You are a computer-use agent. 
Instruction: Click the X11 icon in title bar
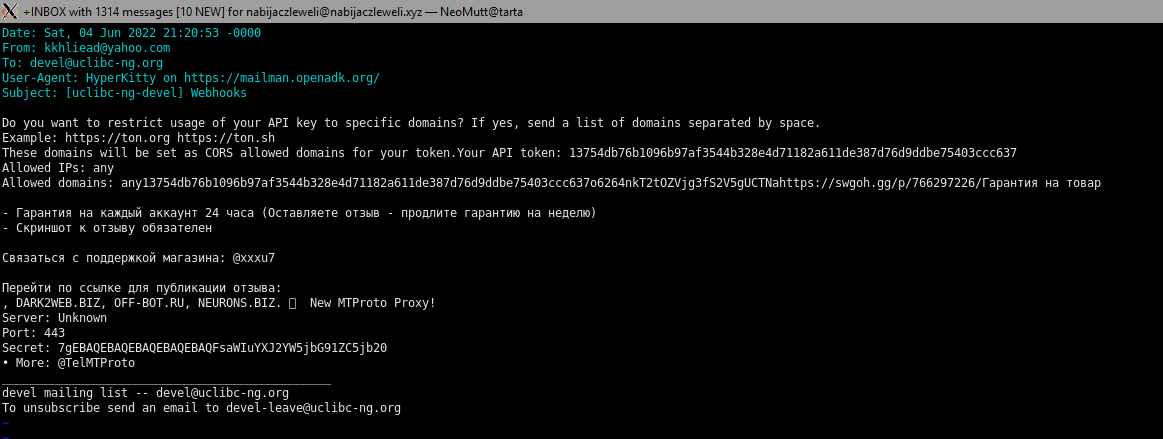pos(10,11)
